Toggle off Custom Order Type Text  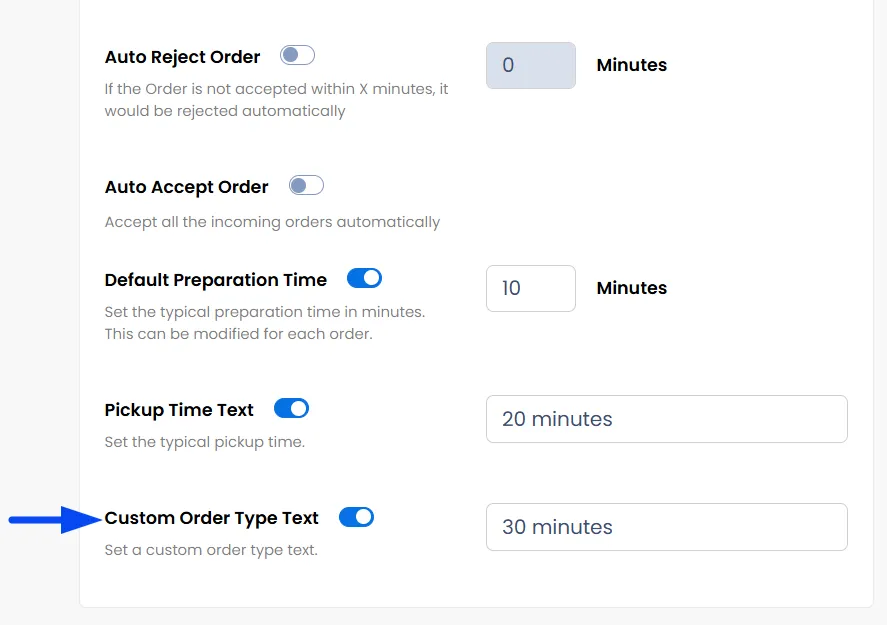pyautogui.click(x=356, y=517)
